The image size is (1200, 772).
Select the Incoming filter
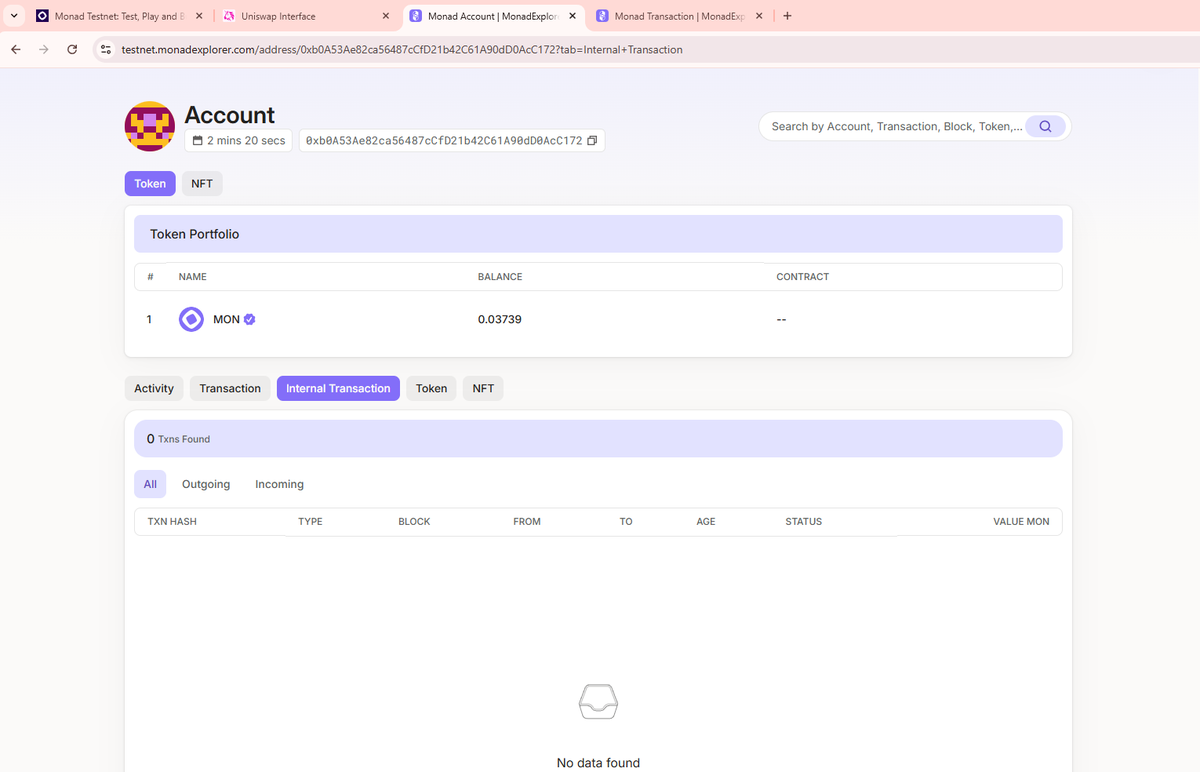[279, 484]
